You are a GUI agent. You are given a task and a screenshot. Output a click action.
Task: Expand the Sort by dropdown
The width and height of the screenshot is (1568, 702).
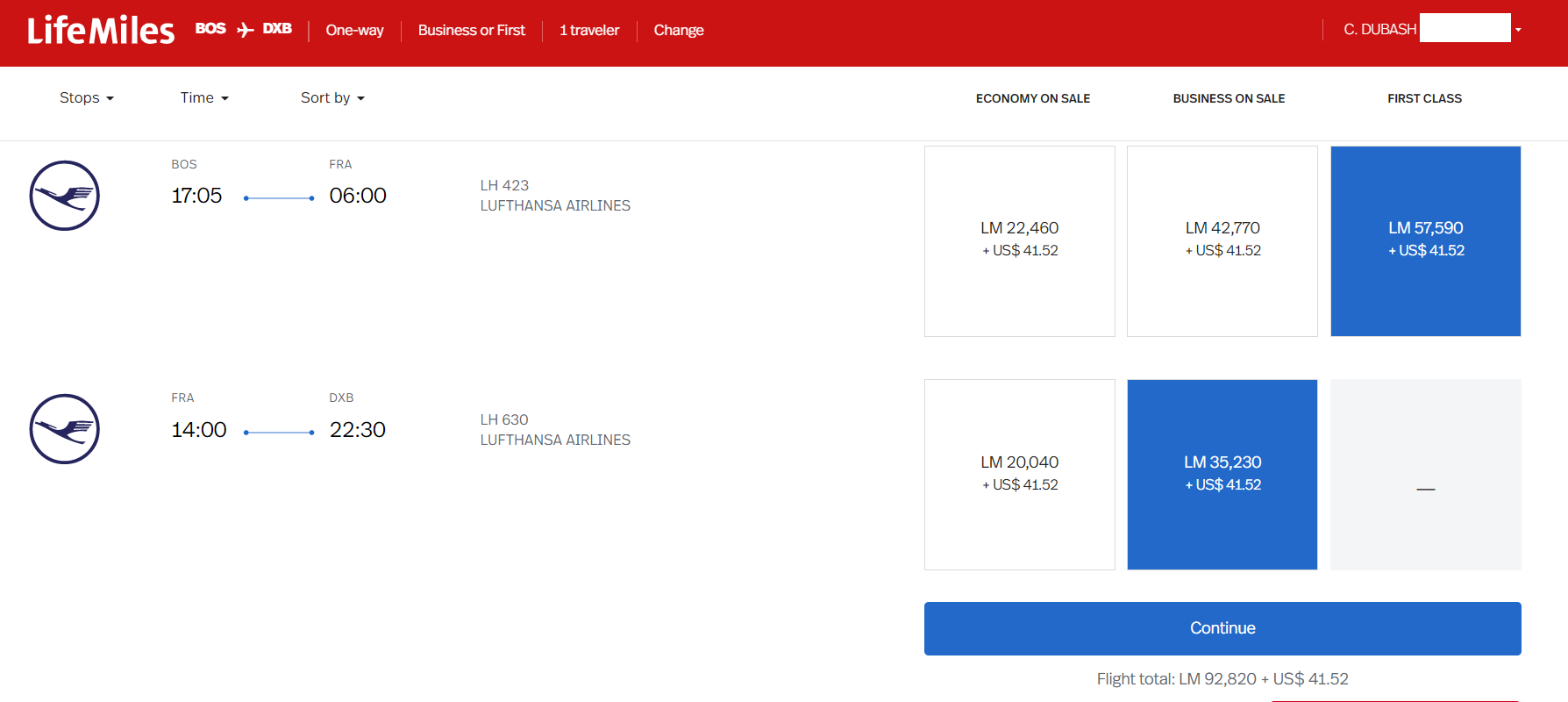coord(332,97)
